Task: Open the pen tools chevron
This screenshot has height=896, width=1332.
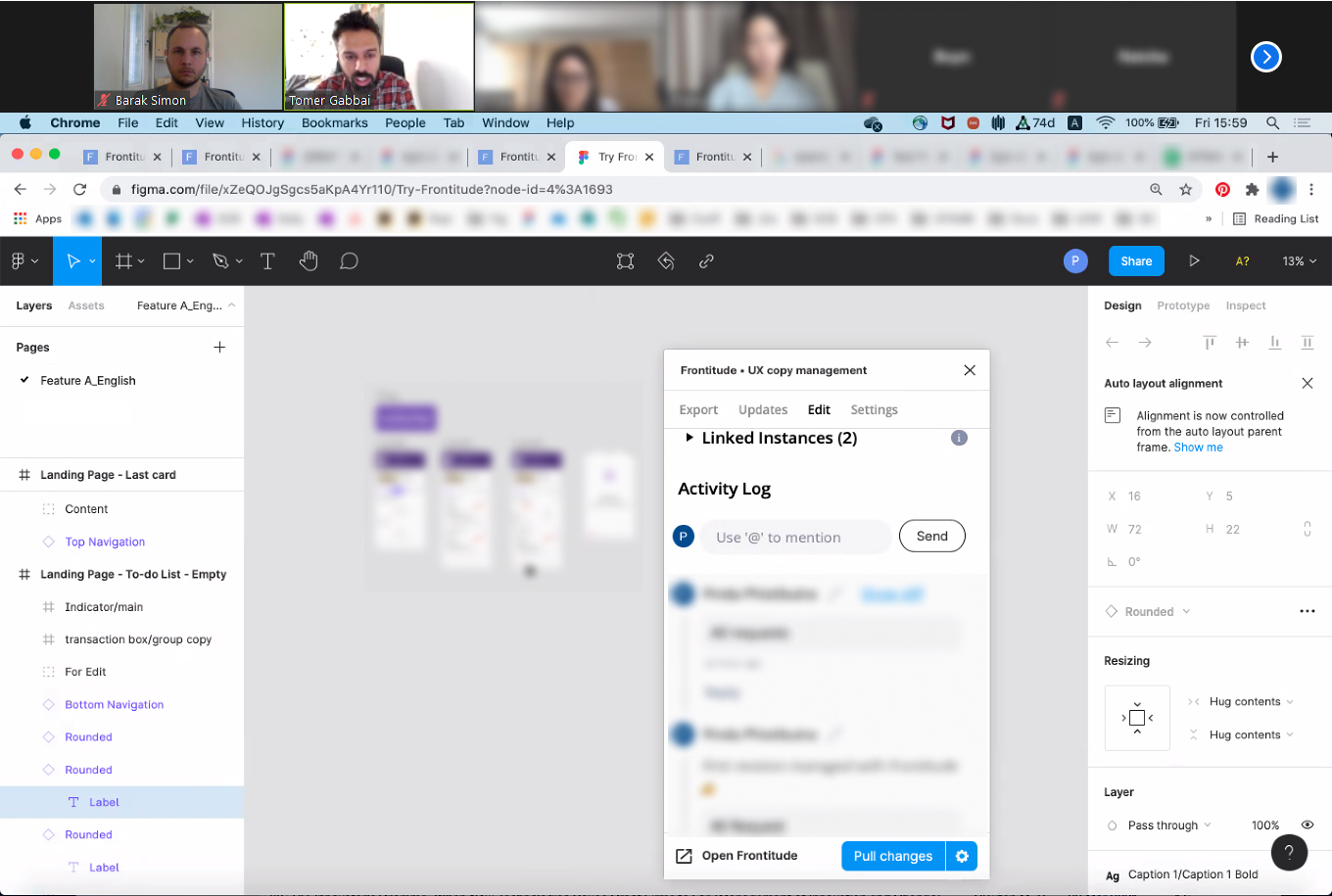Action: (239, 261)
